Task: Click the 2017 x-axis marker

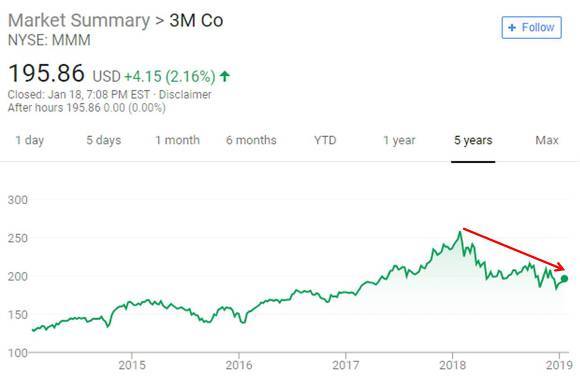Action: 345,365
